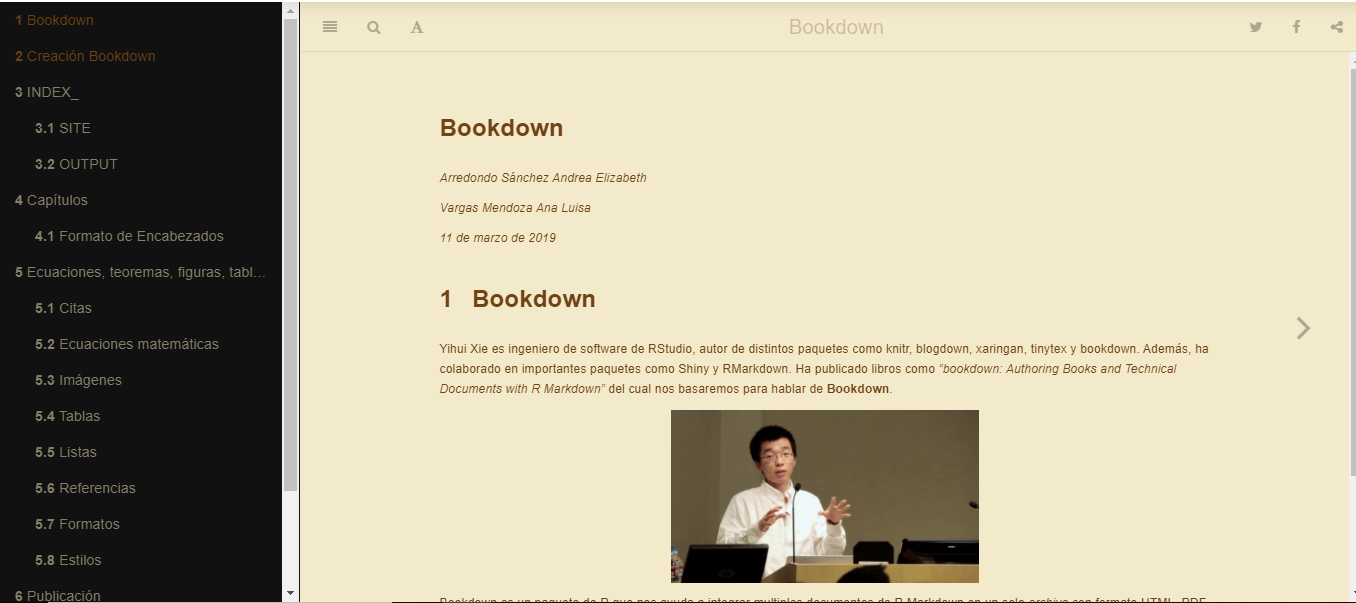Open chapter 2 Creación Bookdown
The width and height of the screenshot is (1356, 603).
pos(85,56)
